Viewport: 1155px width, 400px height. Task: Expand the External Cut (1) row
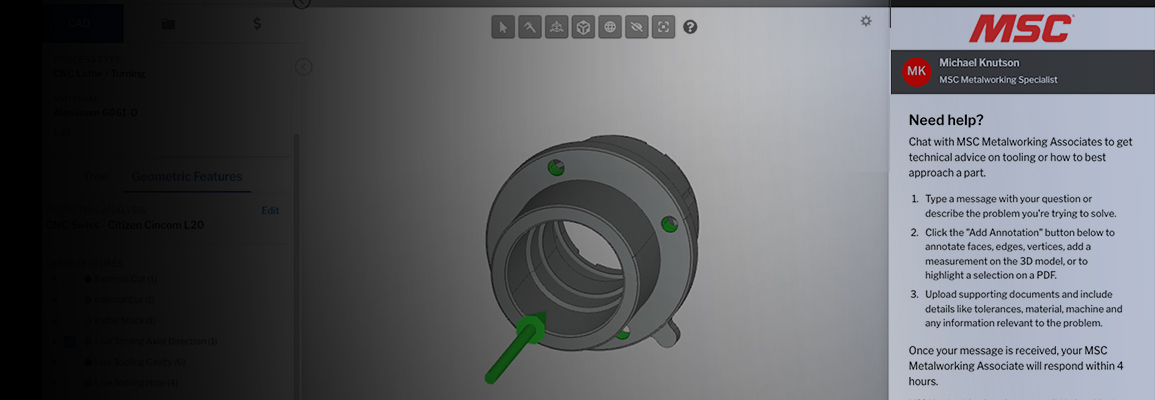coord(55,279)
